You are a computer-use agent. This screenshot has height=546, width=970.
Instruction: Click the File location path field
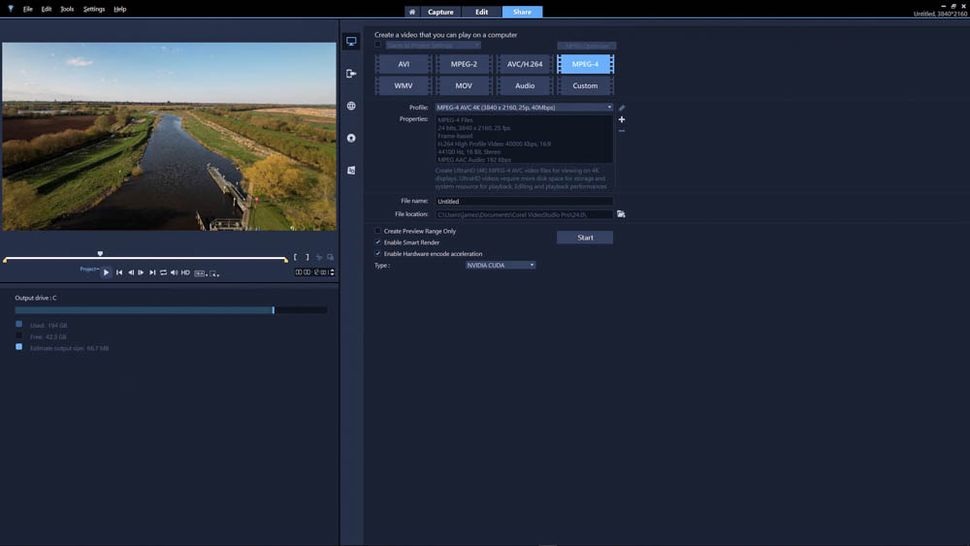pos(524,215)
